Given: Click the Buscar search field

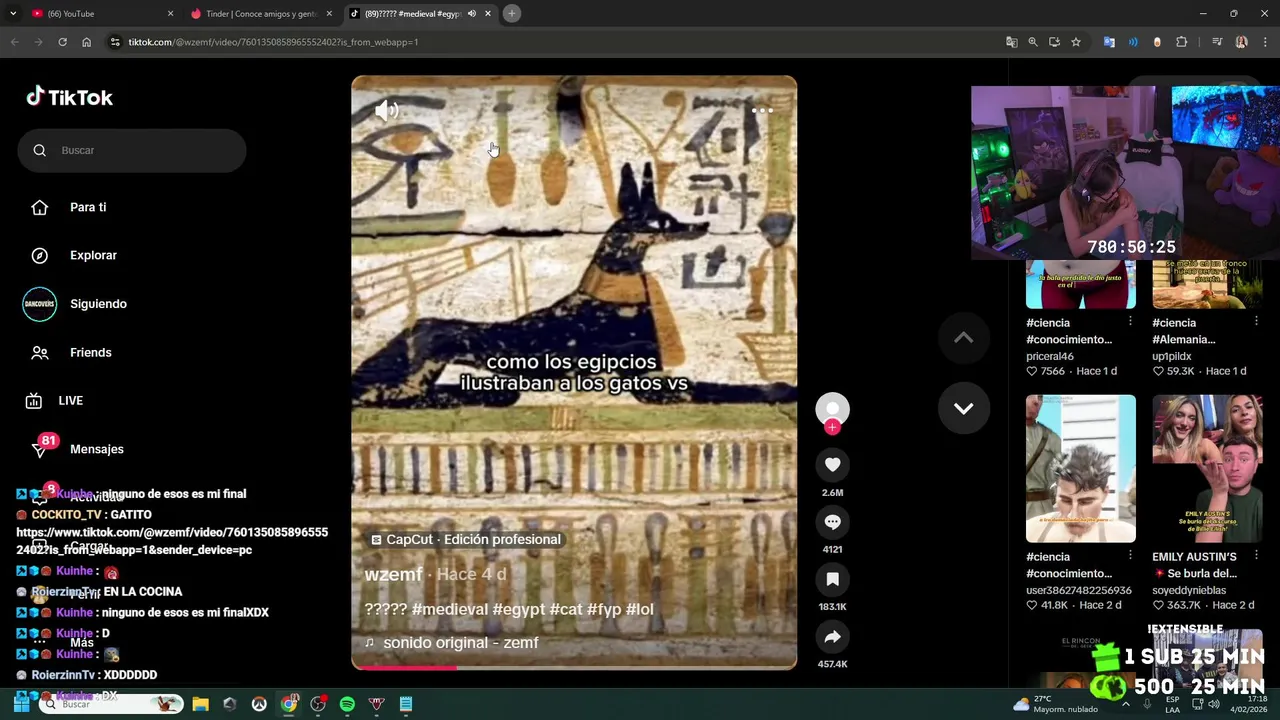Looking at the screenshot, I should coord(132,150).
